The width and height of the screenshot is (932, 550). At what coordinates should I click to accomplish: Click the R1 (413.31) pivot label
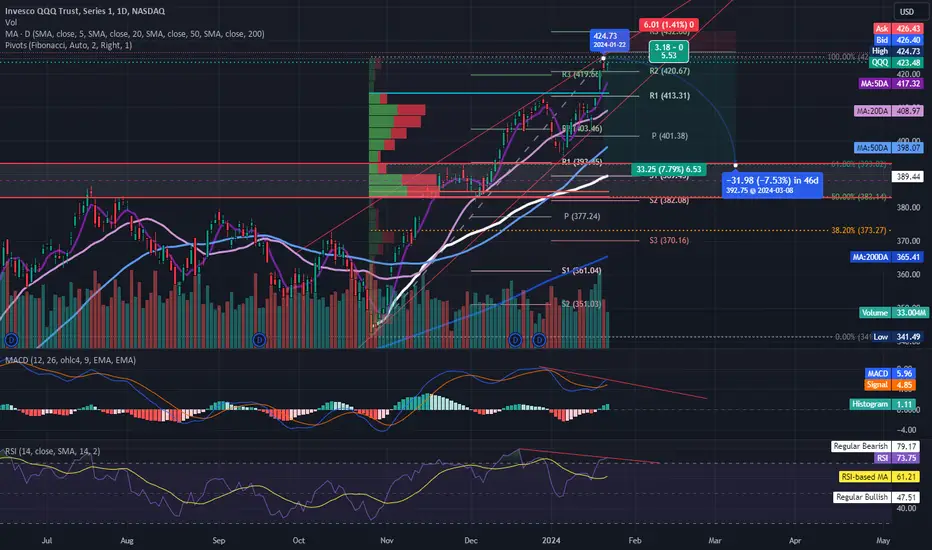click(669, 96)
